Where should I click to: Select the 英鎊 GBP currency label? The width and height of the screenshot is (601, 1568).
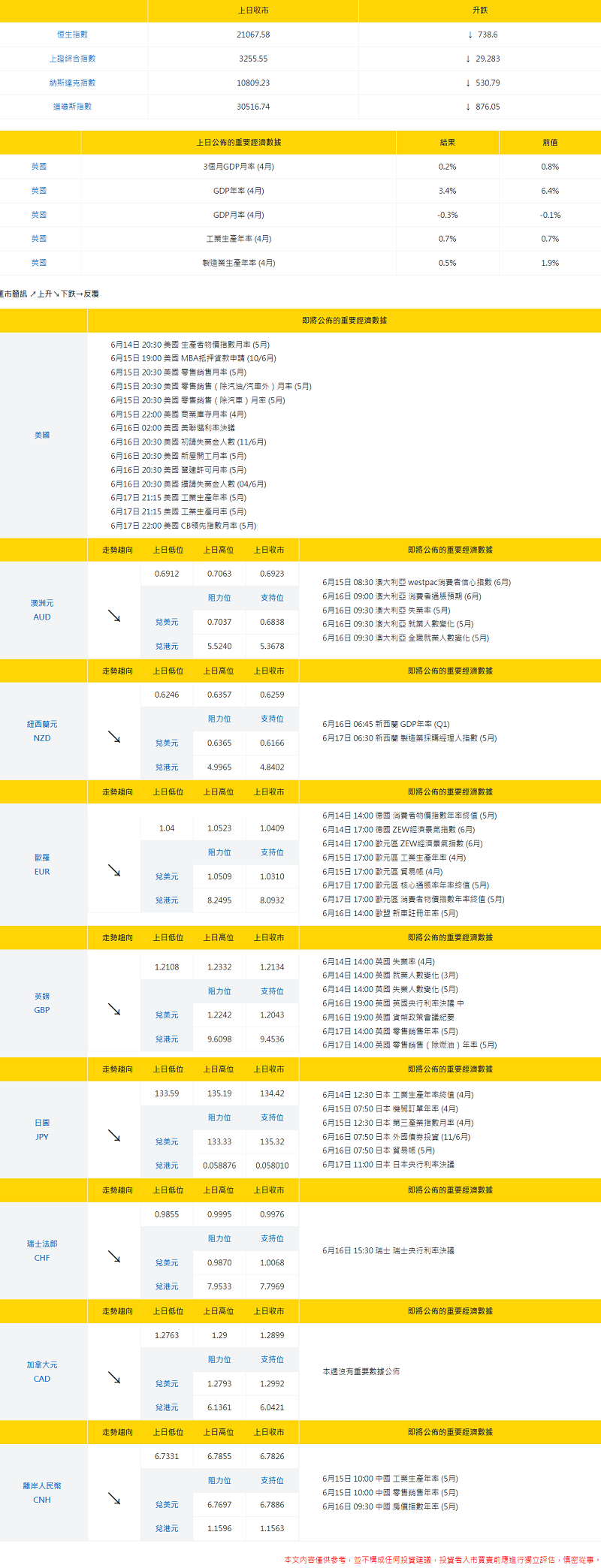point(42,1003)
